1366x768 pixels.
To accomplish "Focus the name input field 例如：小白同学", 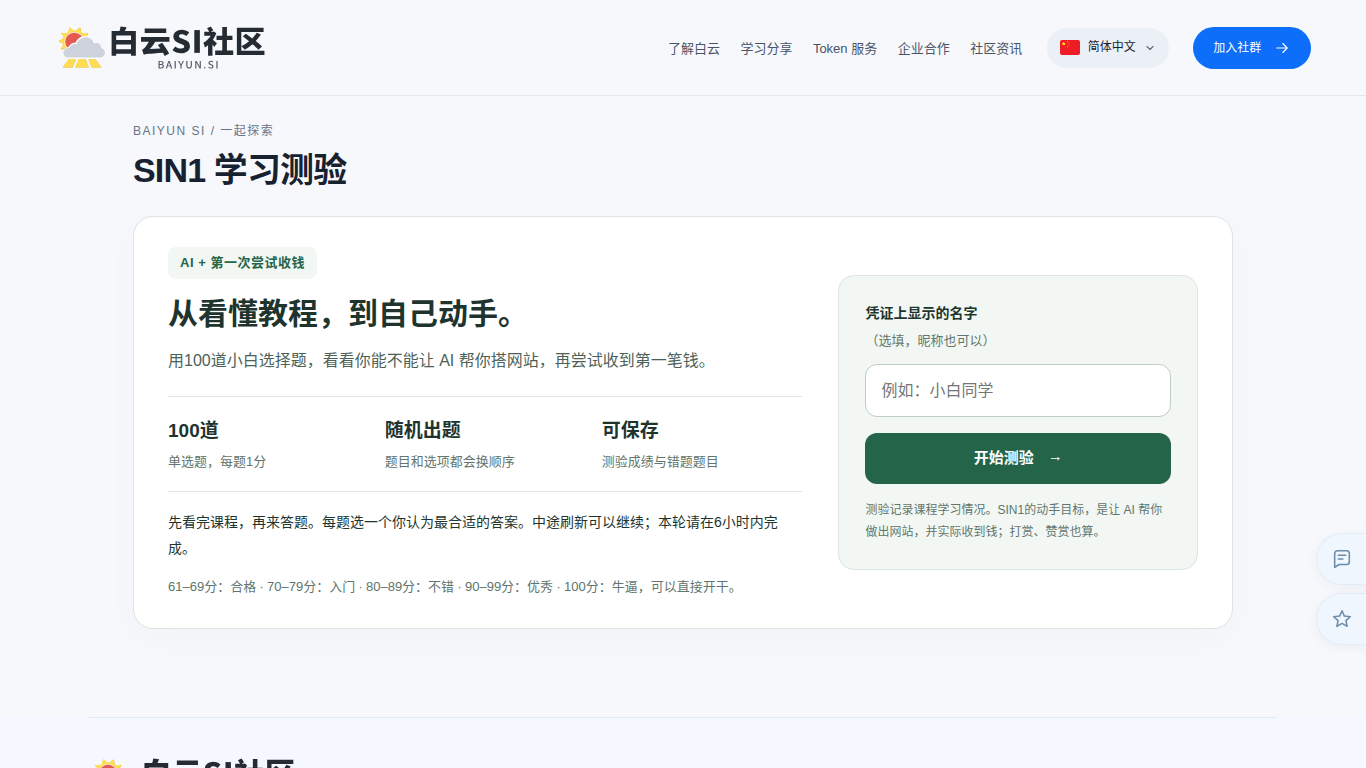I will tap(1018, 390).
